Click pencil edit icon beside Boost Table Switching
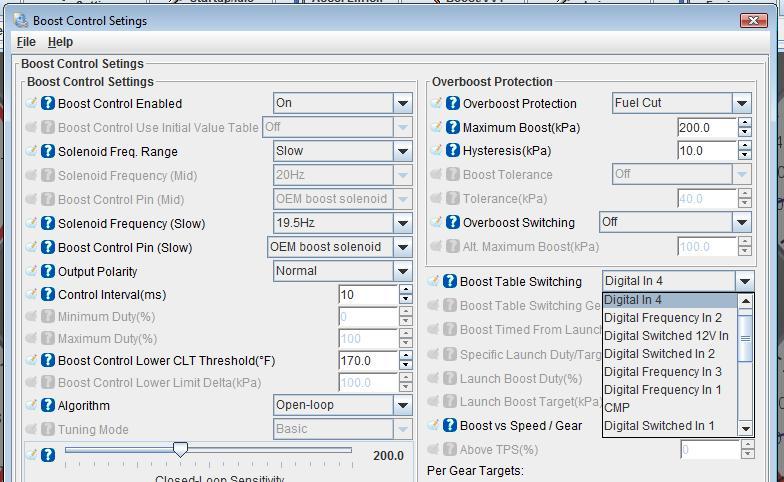The image size is (784, 482). point(434,280)
